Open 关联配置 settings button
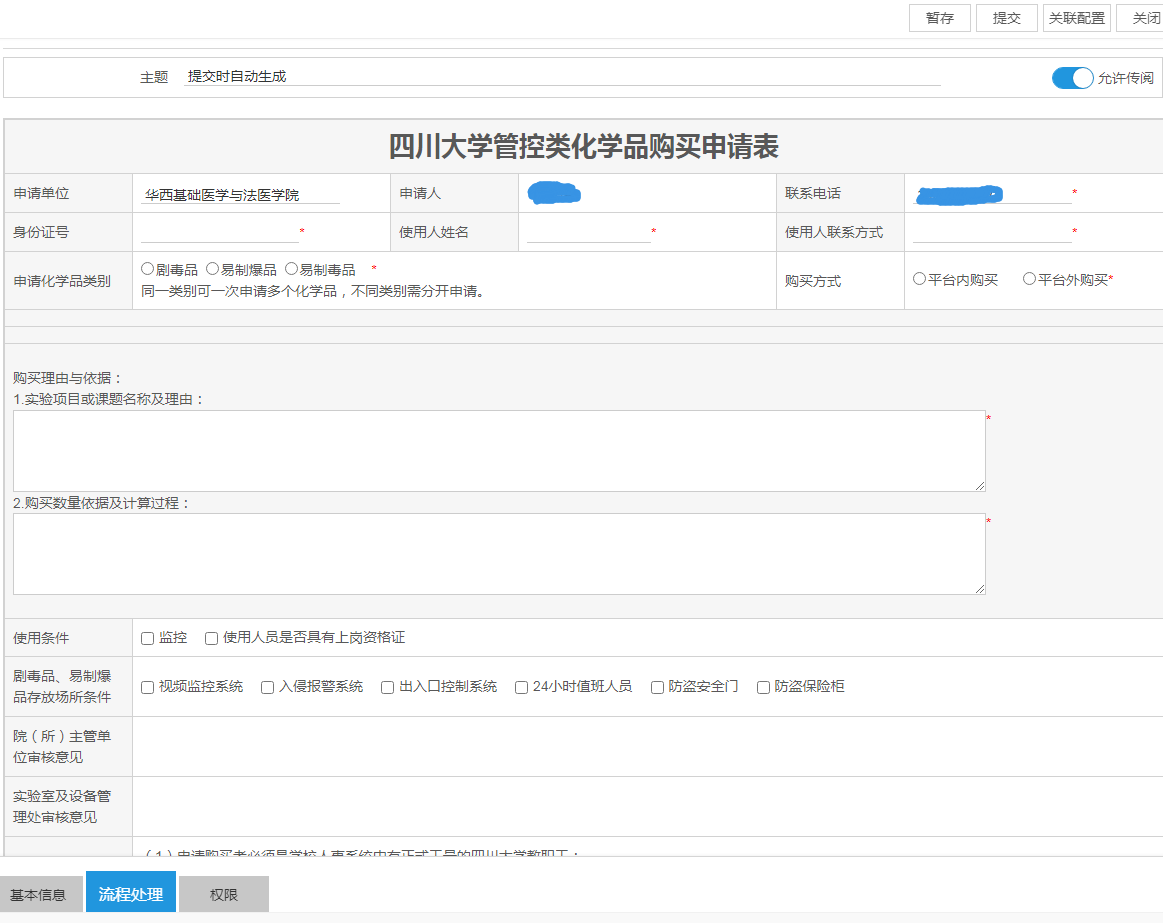The height and width of the screenshot is (923, 1163). tap(1076, 18)
